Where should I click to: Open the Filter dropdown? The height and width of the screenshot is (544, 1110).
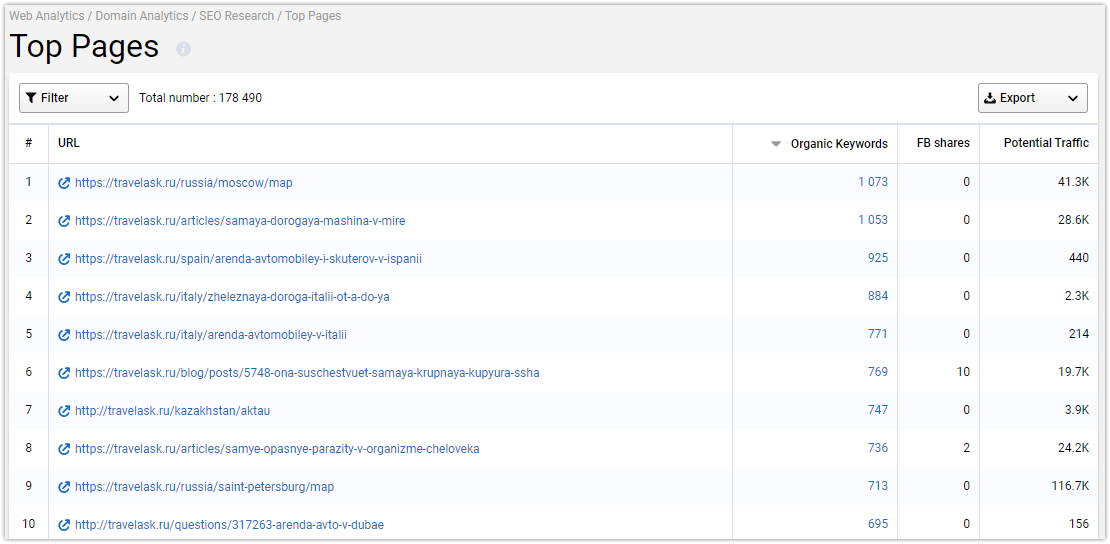[74, 98]
